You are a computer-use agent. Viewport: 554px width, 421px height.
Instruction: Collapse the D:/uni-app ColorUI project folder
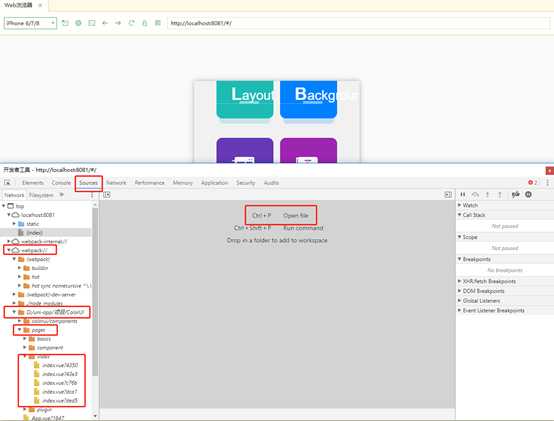tap(14, 312)
